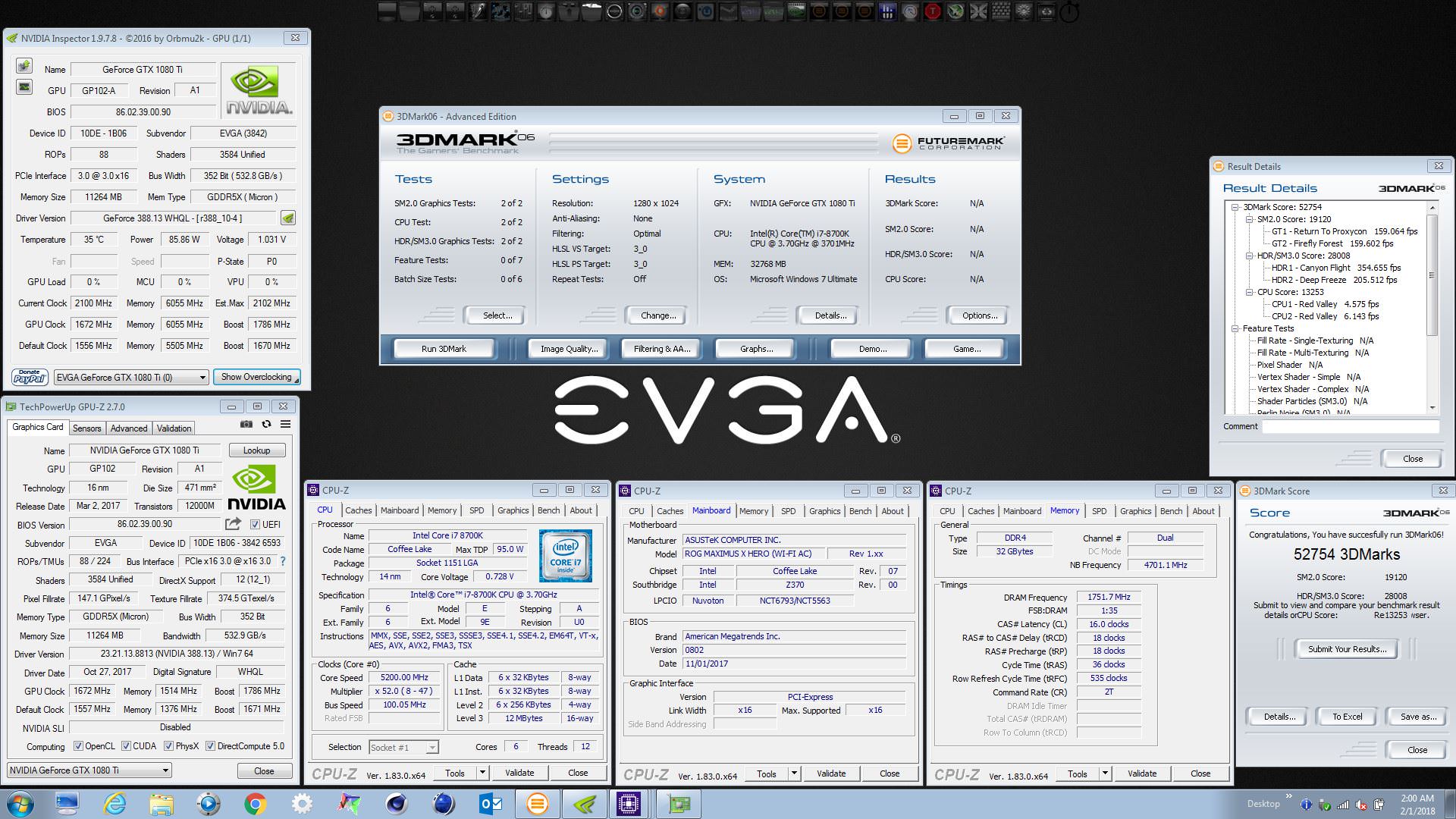Click Submit Your Results button

1347,649
